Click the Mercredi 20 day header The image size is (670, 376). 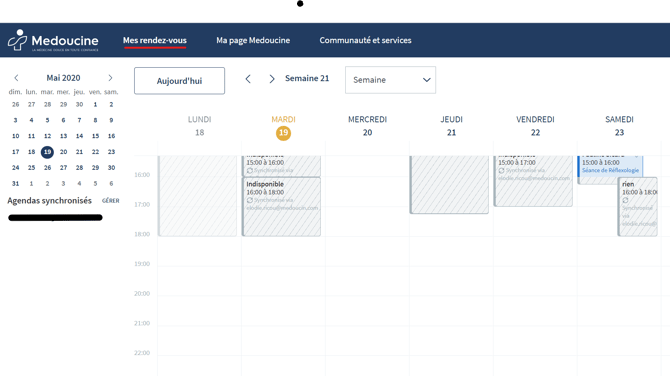point(367,126)
